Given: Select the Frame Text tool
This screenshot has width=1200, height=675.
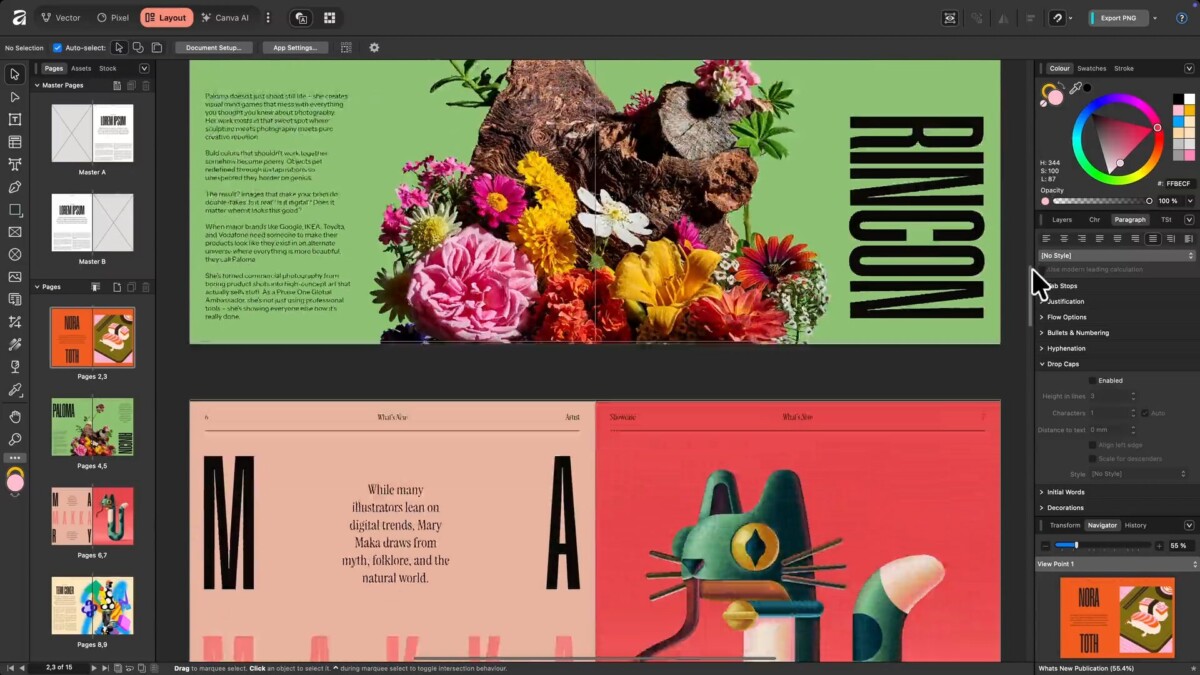Looking at the screenshot, I should [x=15, y=120].
